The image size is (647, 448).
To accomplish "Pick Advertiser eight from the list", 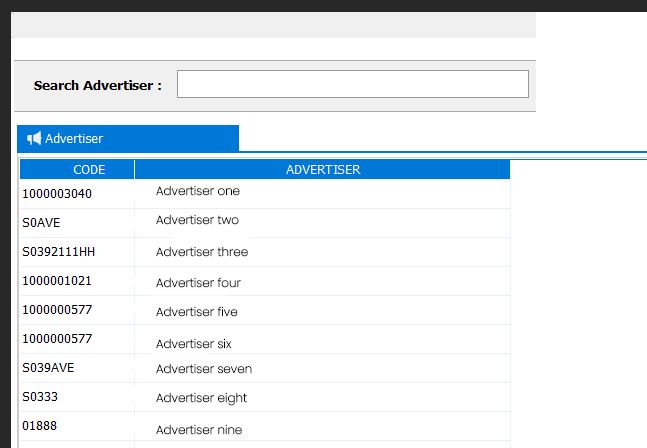I will coord(201,398).
